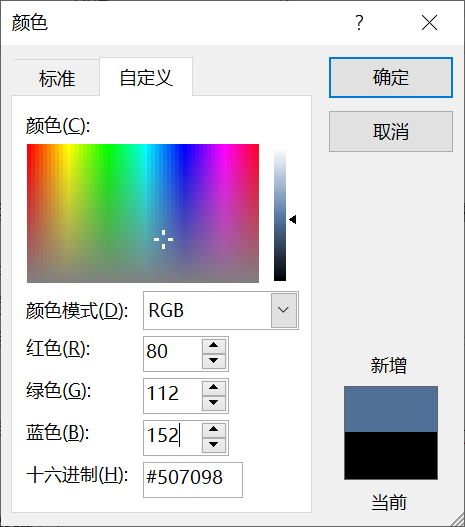Image resolution: width=465 pixels, height=527 pixels.
Task: Pick a color at the crosshair in the spectrum
Action: pyautogui.click(x=164, y=239)
